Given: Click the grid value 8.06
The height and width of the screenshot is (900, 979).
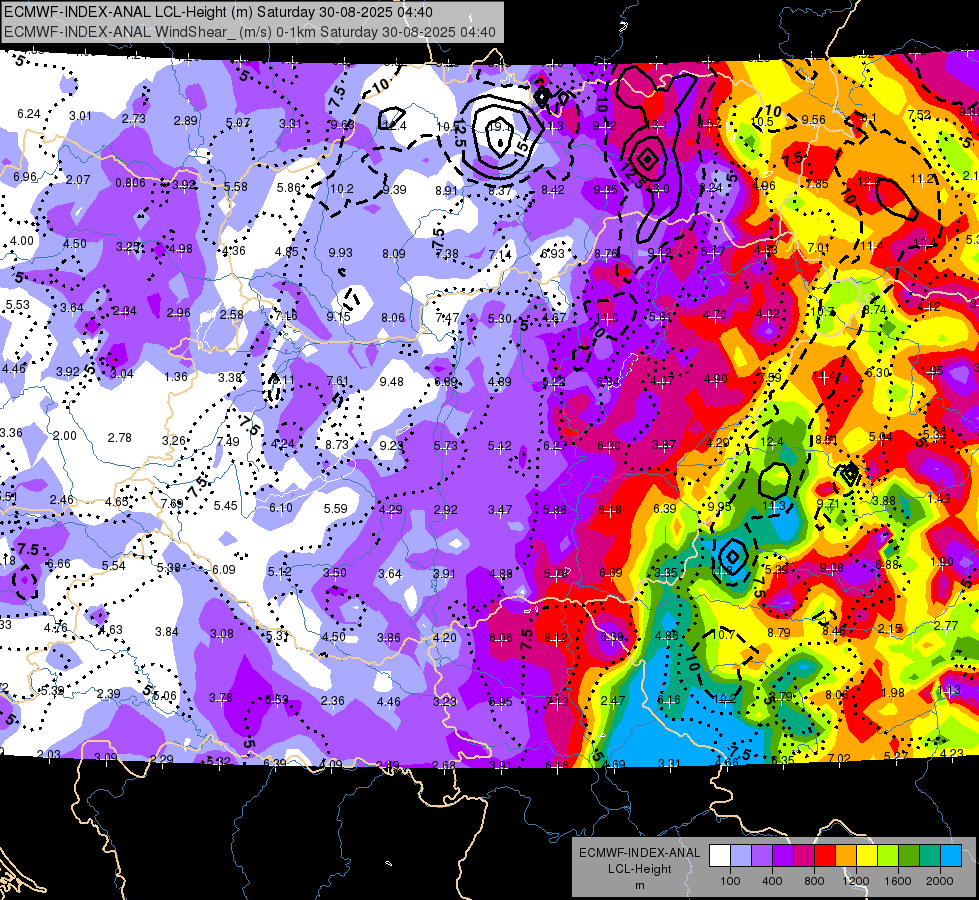Looking at the screenshot, I should tap(393, 318).
